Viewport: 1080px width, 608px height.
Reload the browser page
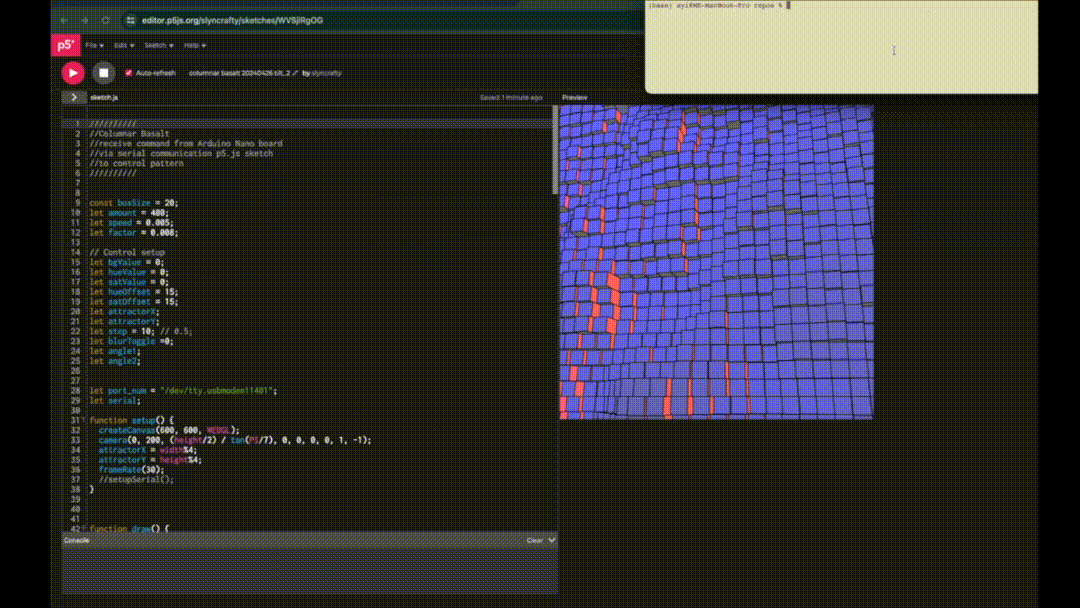coord(105,20)
